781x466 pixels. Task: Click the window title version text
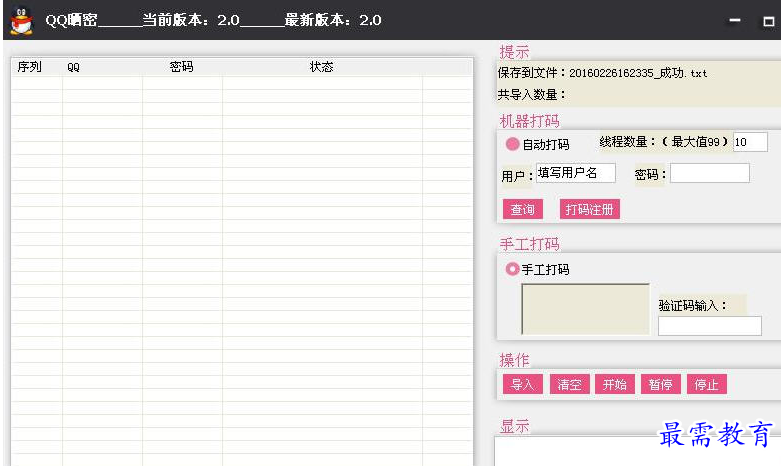click(x=213, y=20)
